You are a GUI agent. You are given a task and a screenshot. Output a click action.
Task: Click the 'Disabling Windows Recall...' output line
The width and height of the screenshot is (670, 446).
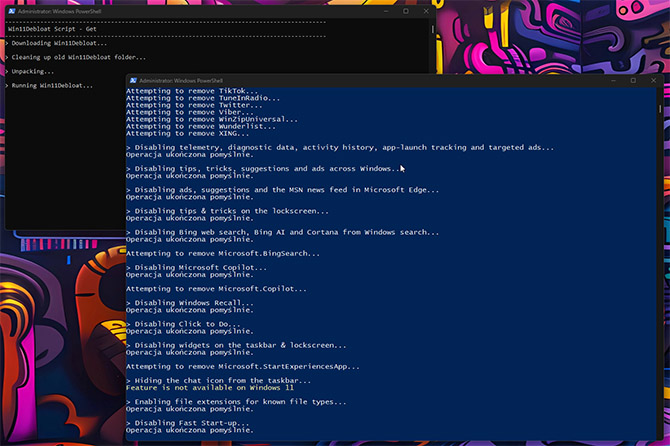coord(192,303)
